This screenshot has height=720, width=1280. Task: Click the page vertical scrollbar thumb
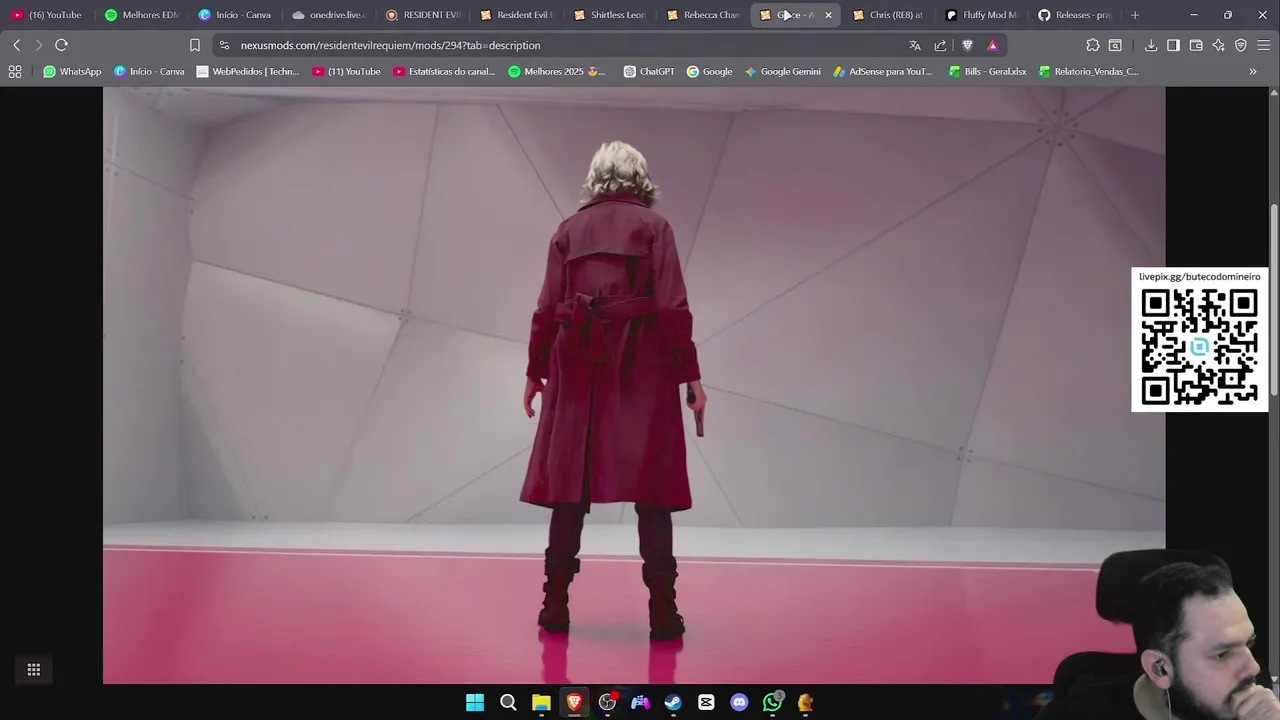click(1273, 300)
